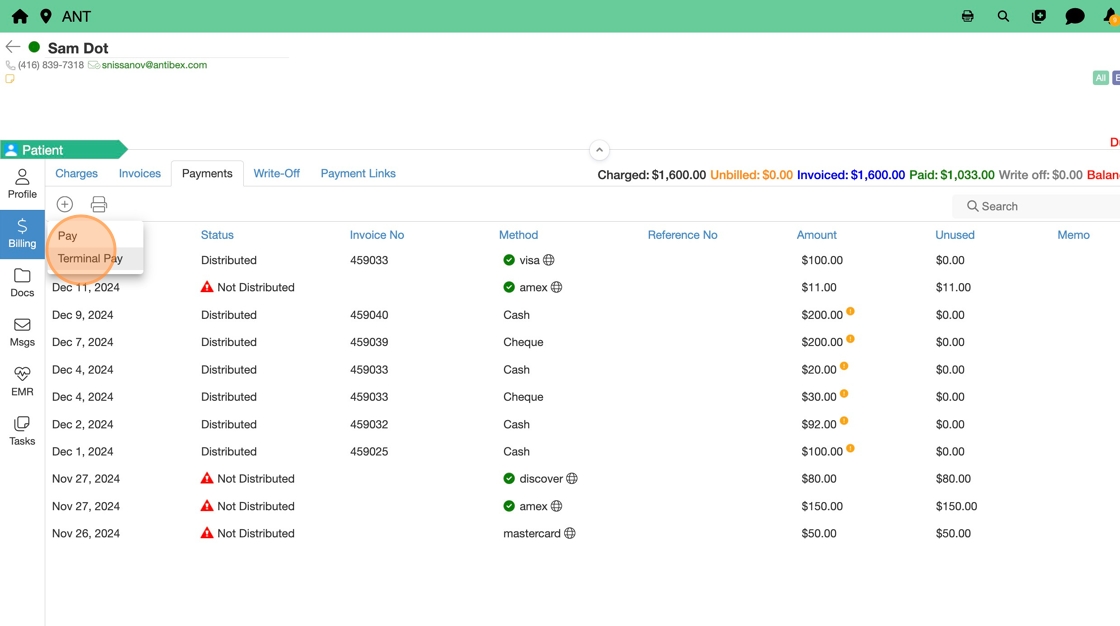Click the patient email address link
Viewport: 1120px width, 626px height.
pos(154,65)
